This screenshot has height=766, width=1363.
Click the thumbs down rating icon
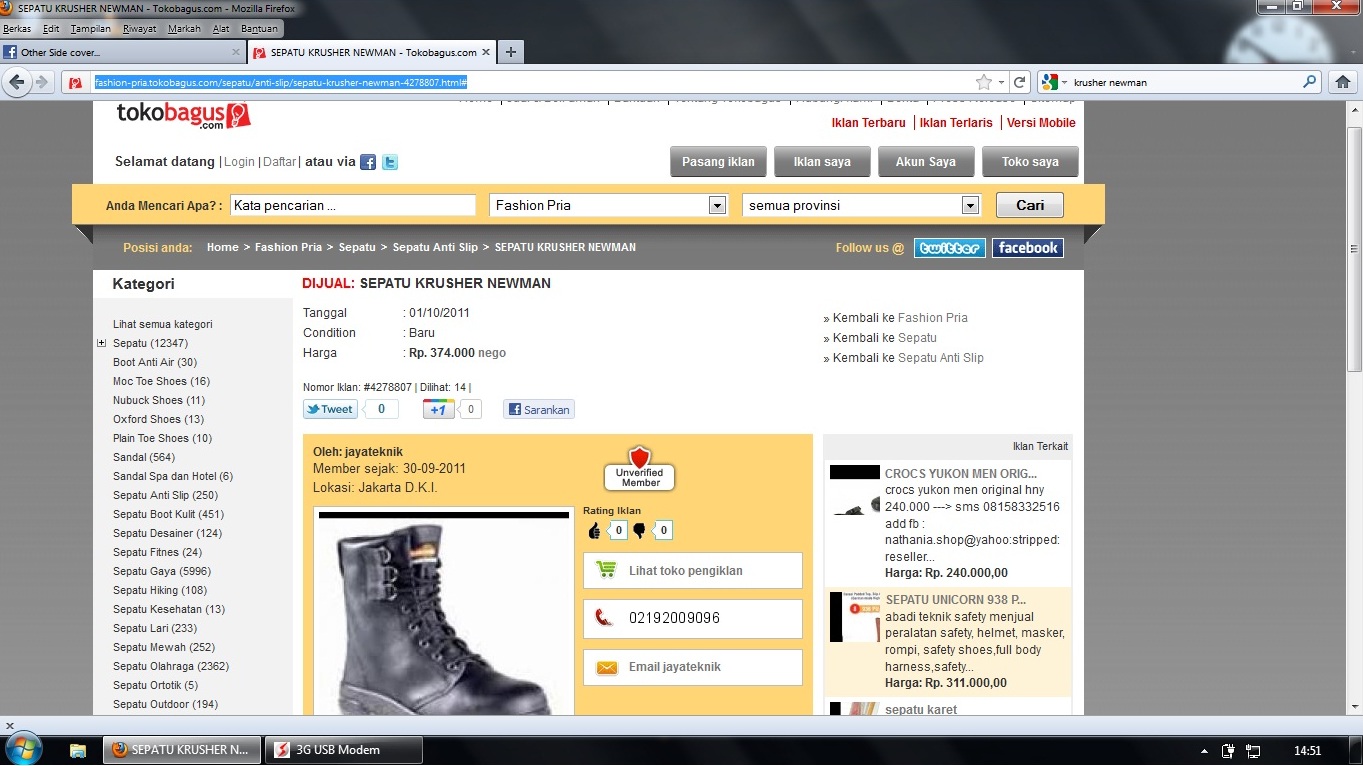pos(640,531)
